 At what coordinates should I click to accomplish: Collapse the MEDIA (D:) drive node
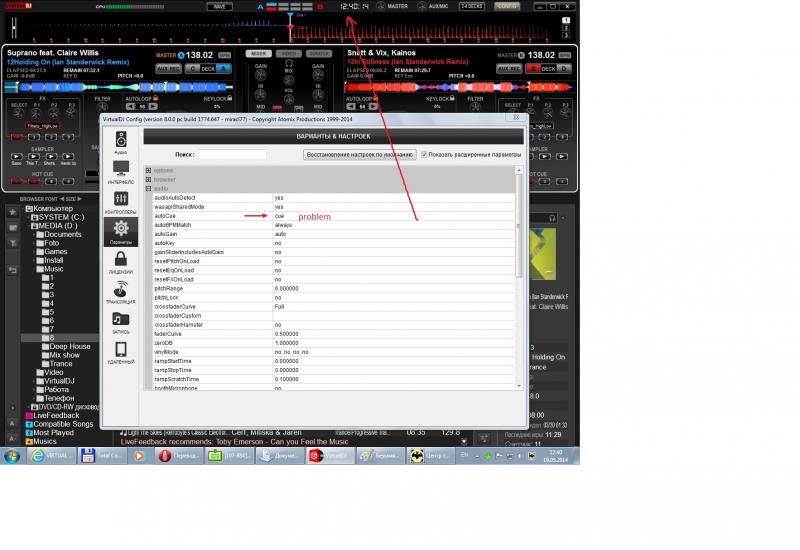[x=29, y=226]
